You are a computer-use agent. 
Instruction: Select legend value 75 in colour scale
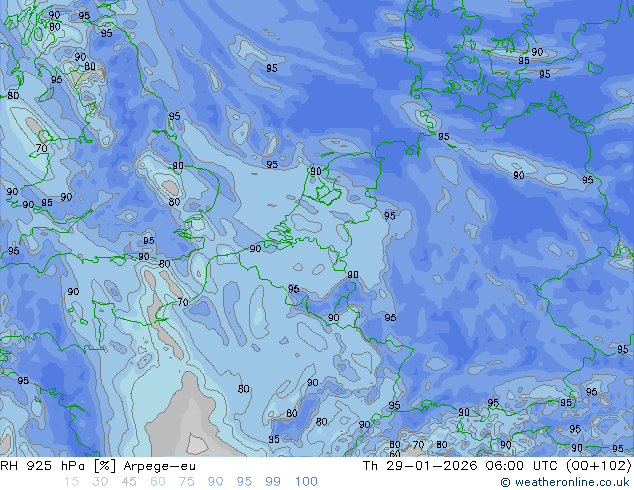[186, 482]
